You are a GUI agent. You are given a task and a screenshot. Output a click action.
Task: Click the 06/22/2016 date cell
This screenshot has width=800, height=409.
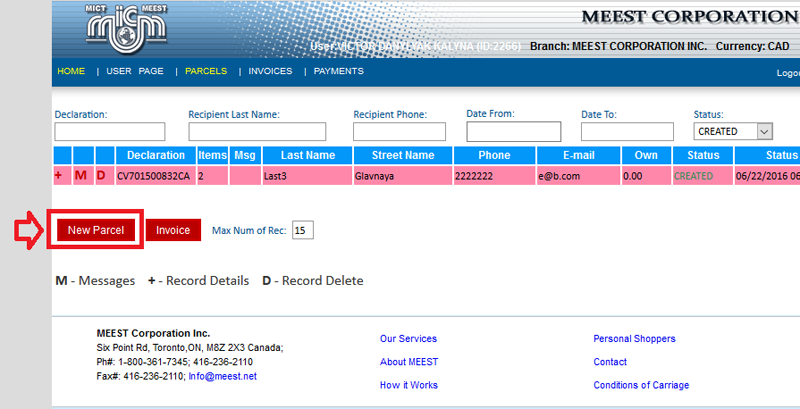pyautogui.click(x=767, y=176)
